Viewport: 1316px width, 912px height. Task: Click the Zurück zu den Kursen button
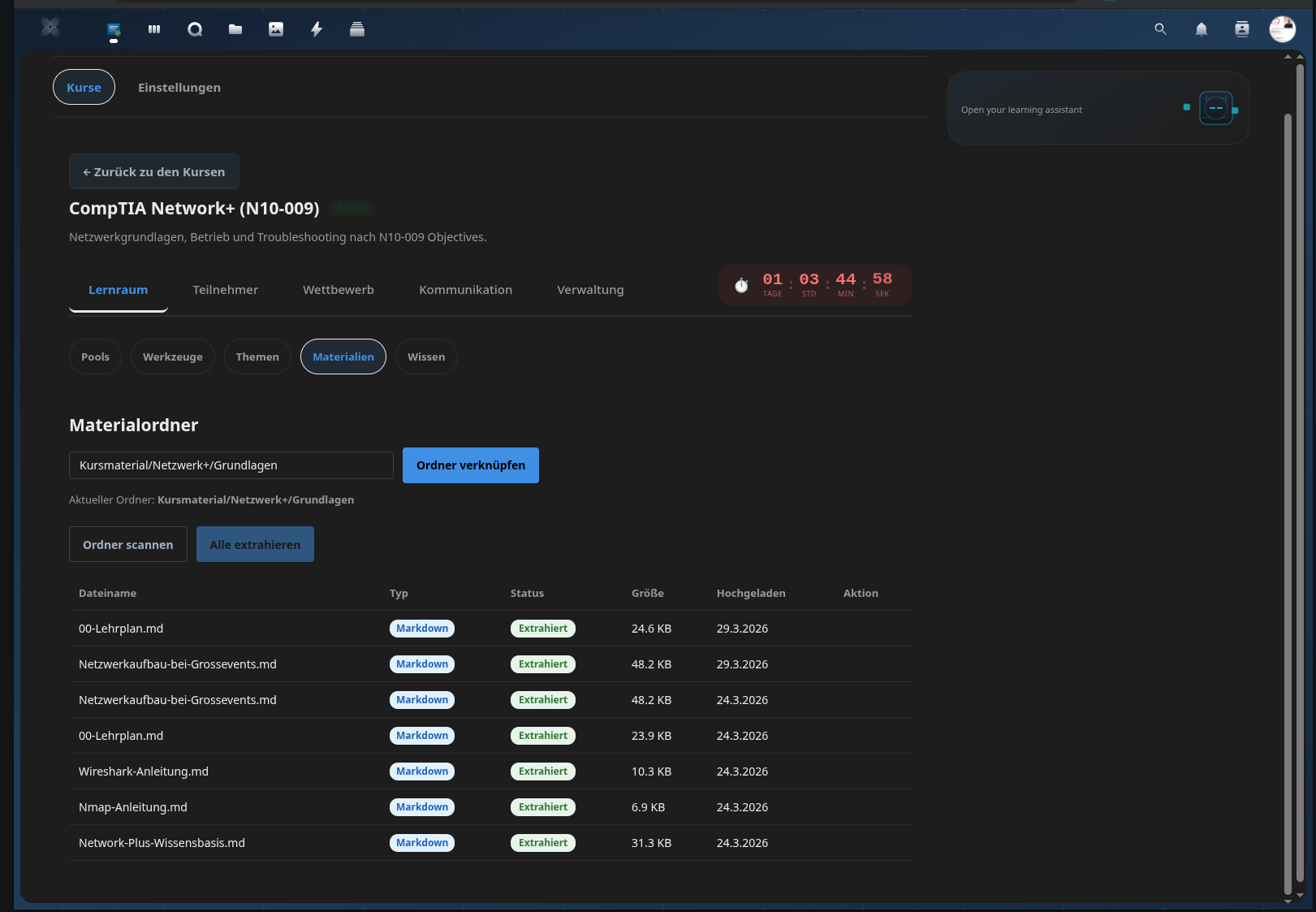(153, 171)
